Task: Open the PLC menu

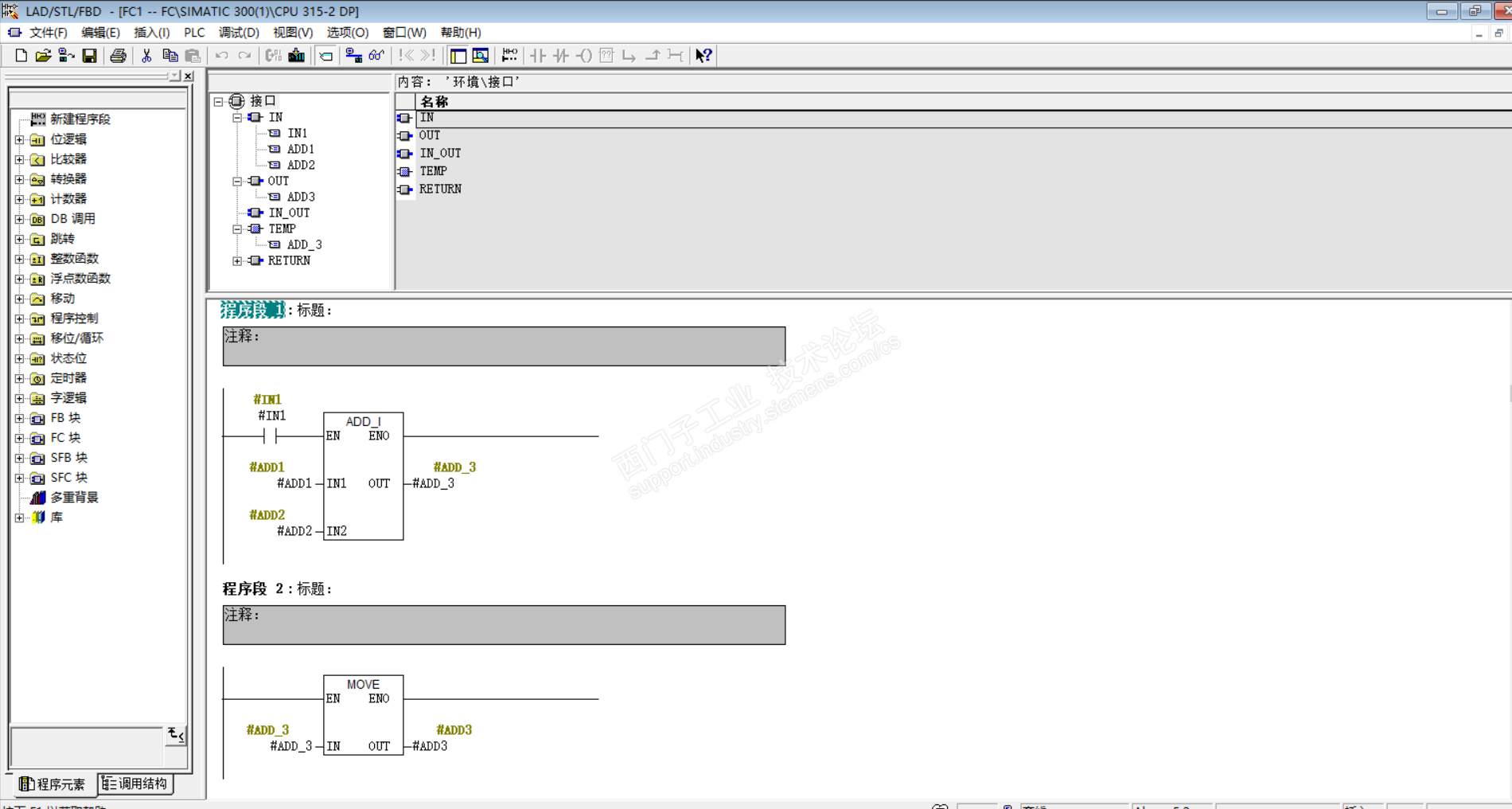Action: [x=194, y=33]
